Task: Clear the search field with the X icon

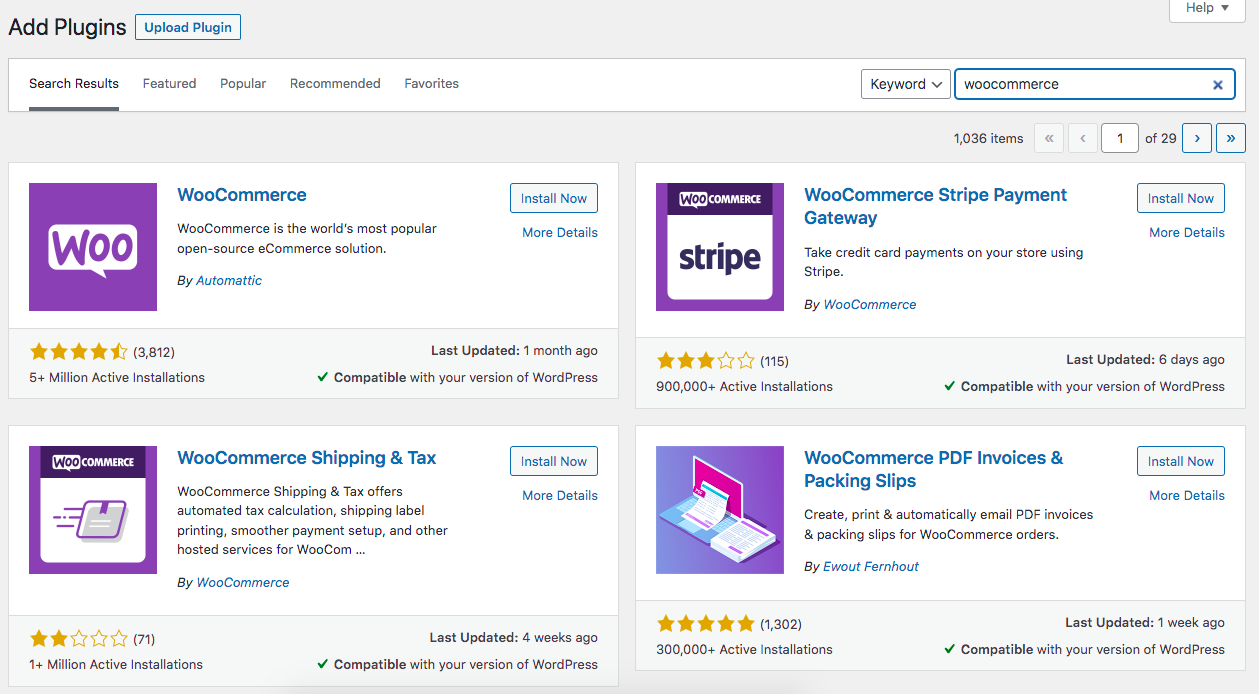Action: [1218, 85]
